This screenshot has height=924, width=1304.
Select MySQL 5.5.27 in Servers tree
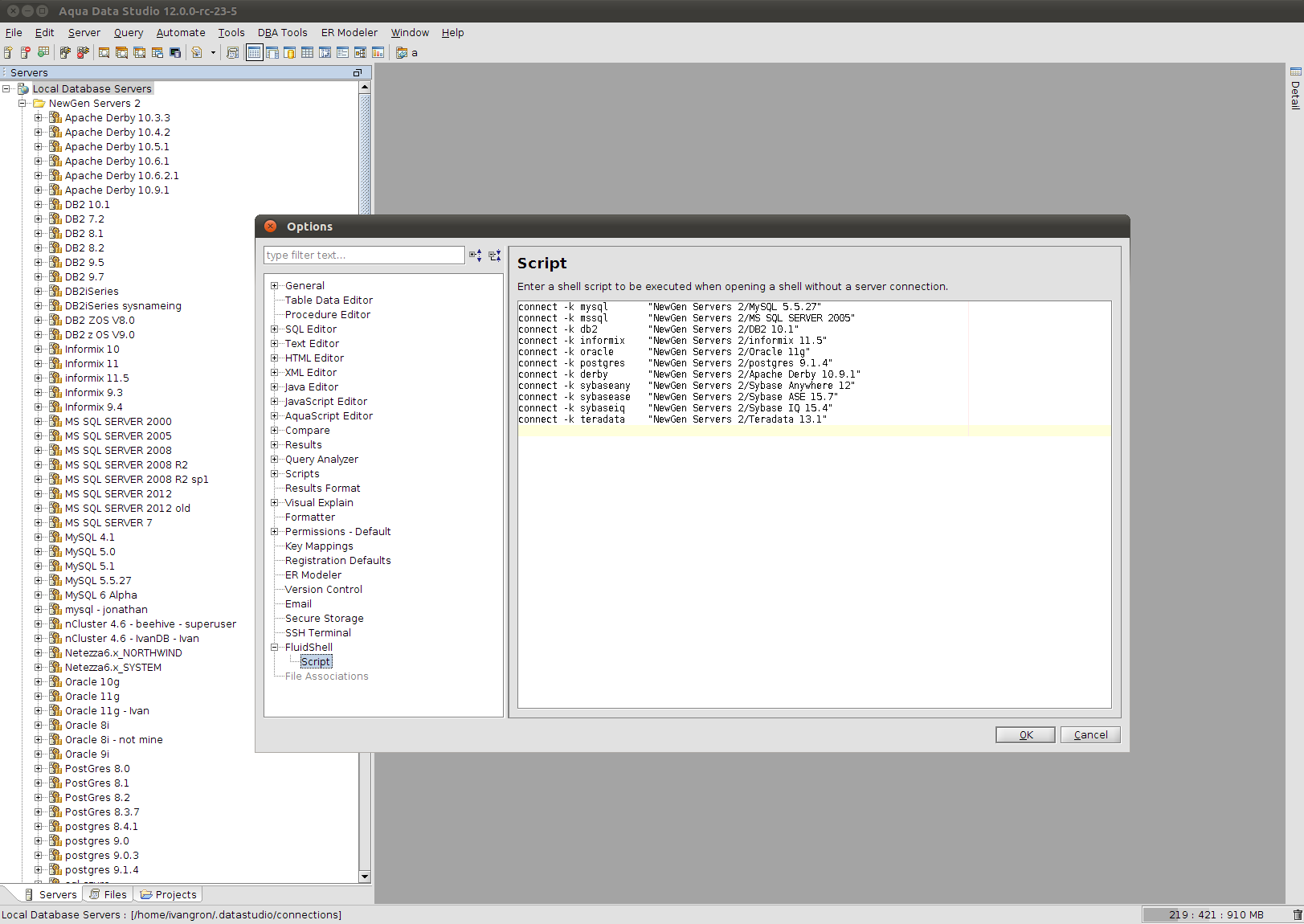pos(98,581)
